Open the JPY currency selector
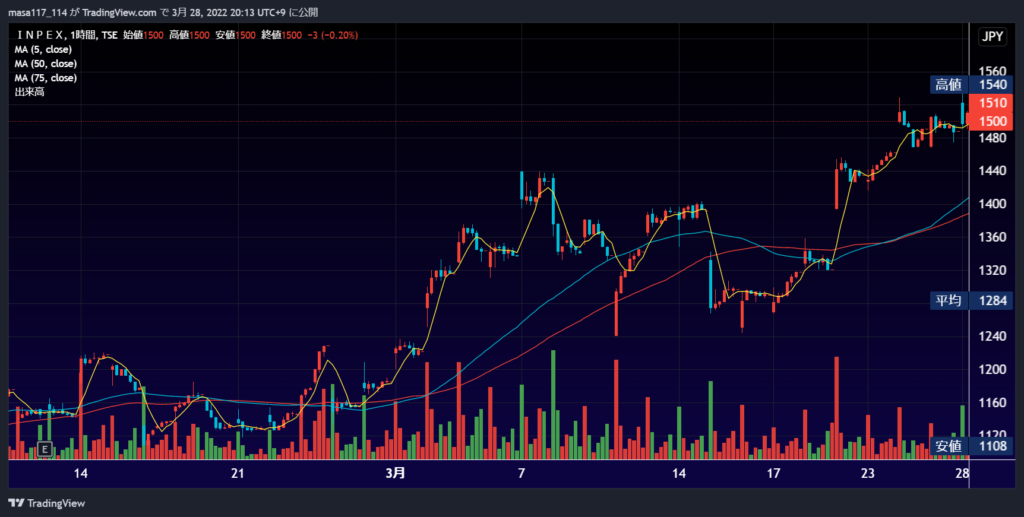Viewport: 1024px width, 517px height. tap(993, 37)
